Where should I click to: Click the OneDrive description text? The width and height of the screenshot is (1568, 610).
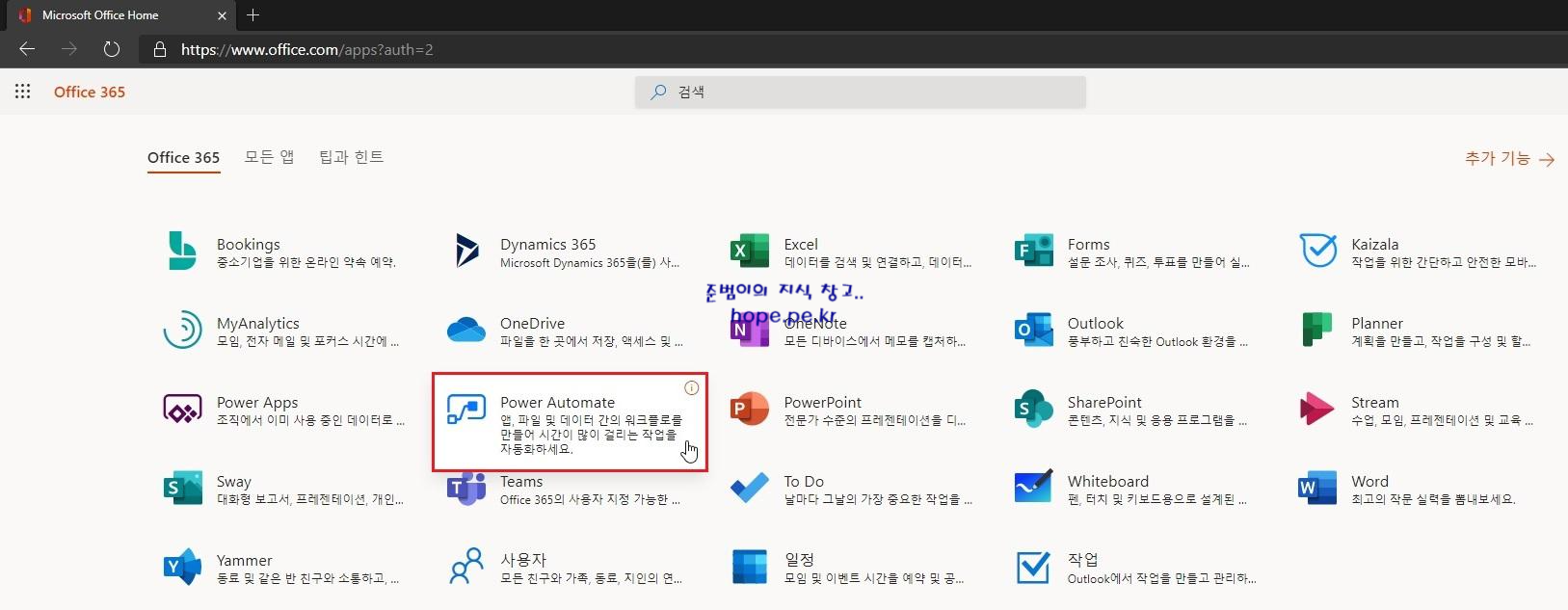(x=592, y=341)
